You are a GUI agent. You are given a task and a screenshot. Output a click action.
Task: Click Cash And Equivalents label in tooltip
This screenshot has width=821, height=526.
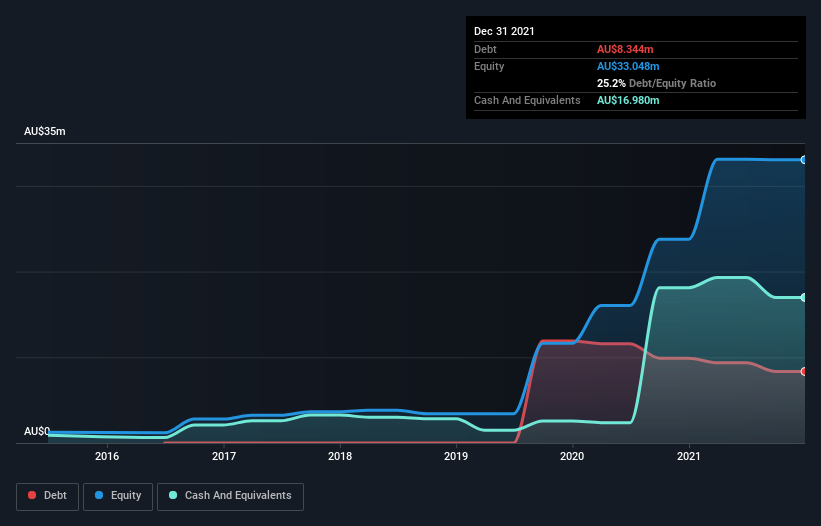[x=527, y=100]
